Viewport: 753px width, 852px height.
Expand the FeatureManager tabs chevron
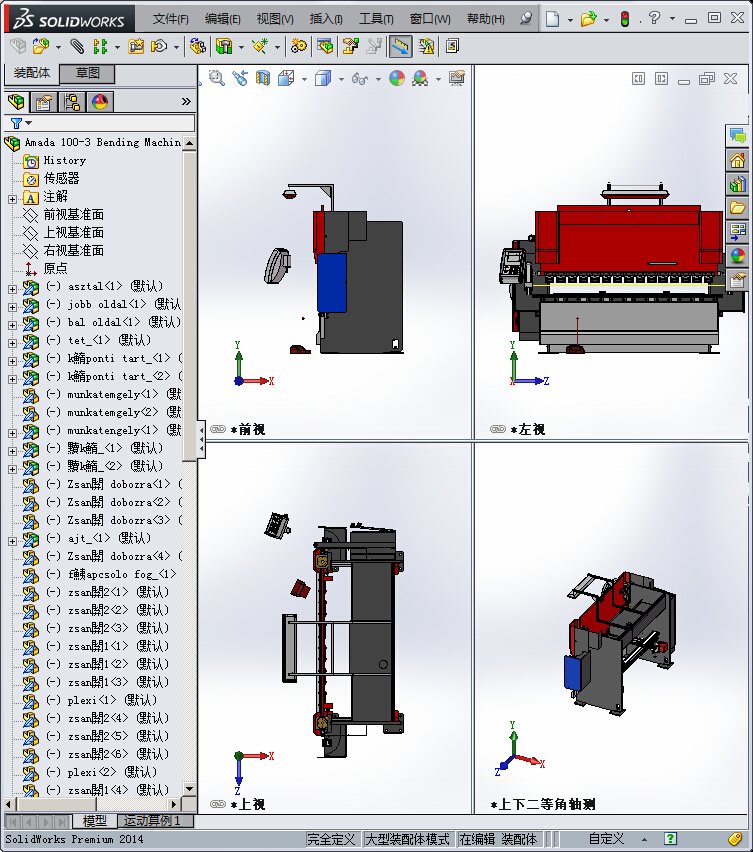(186, 102)
